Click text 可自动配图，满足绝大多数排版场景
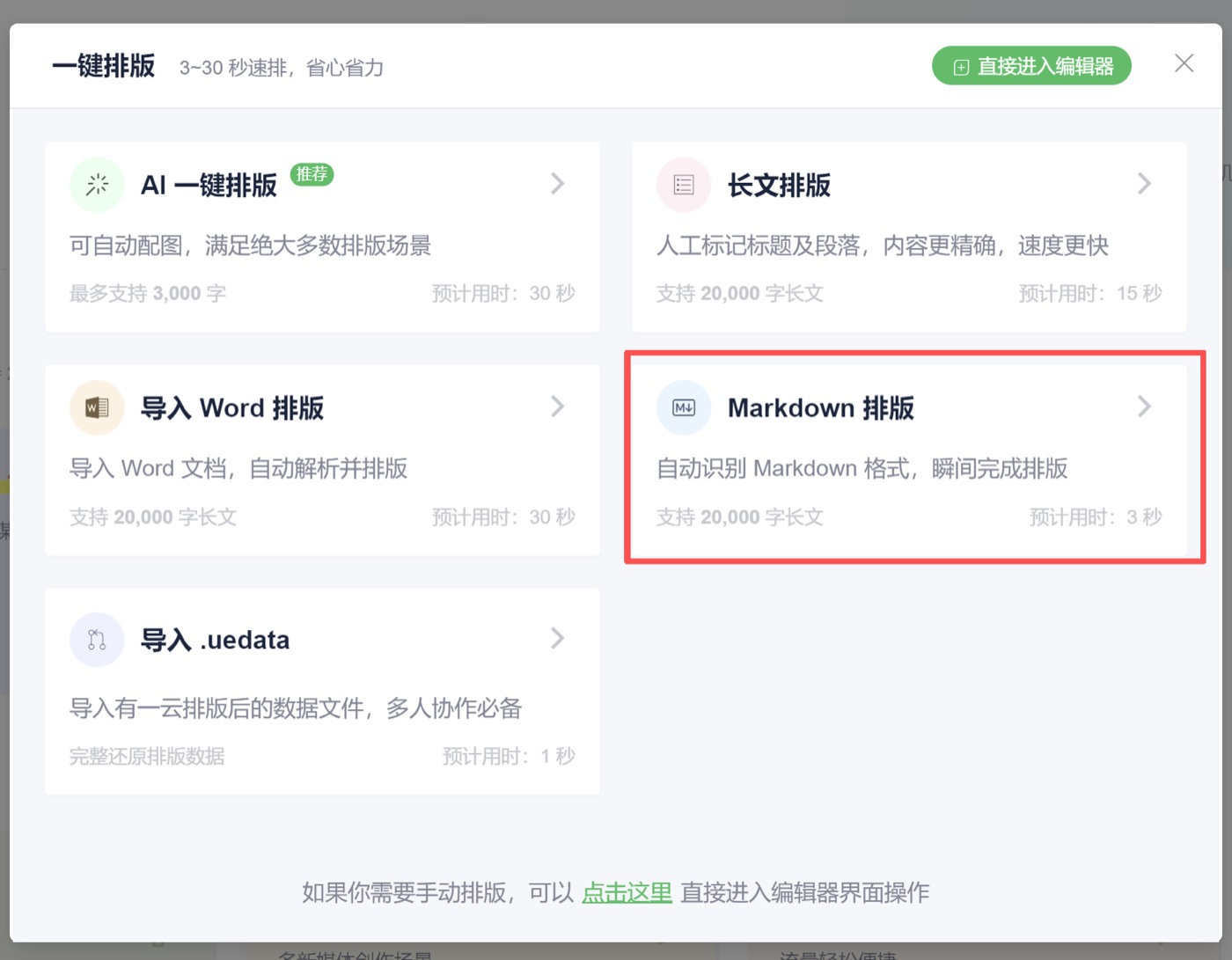 pos(250,245)
